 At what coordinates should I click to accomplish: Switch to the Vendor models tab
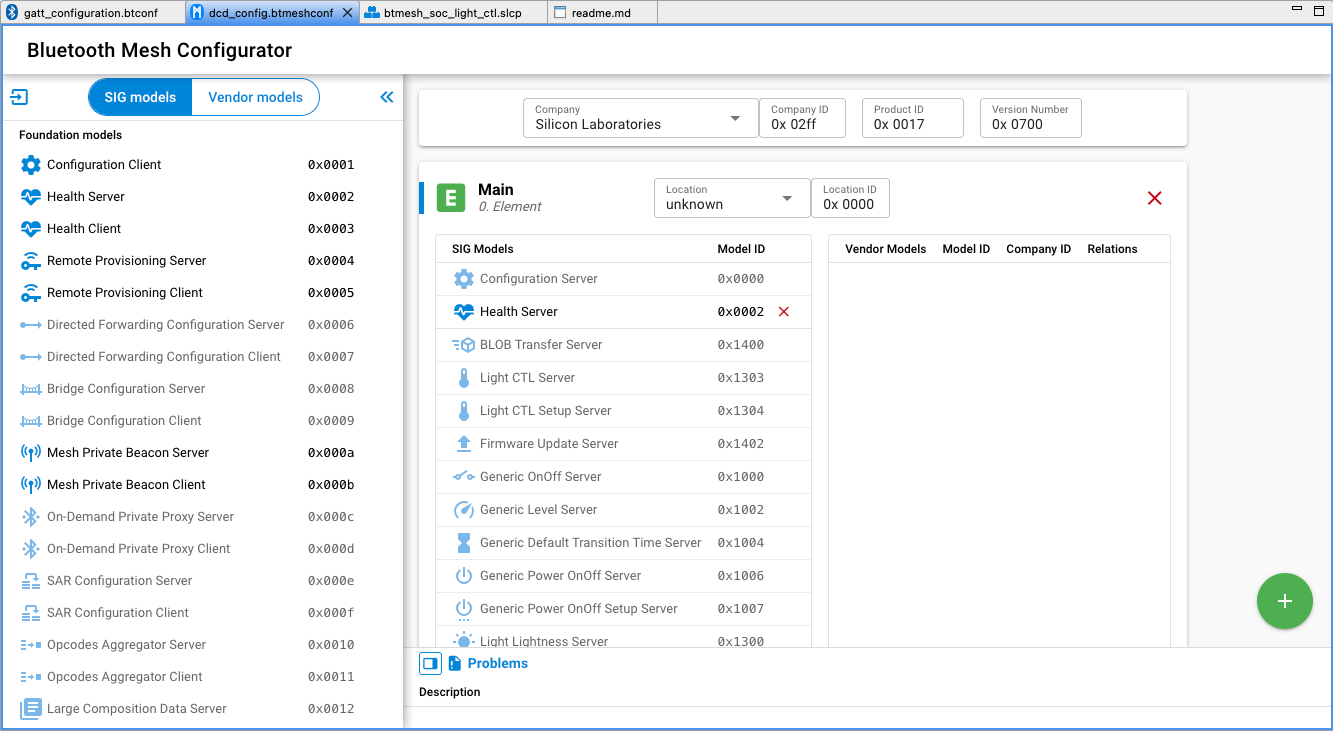254,97
